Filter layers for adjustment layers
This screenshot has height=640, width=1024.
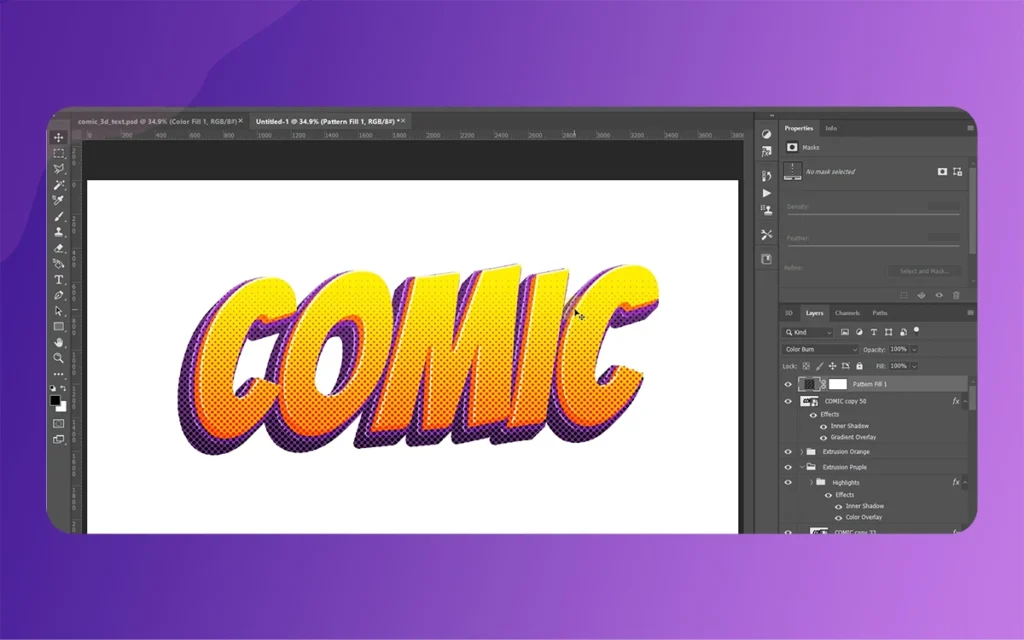[x=859, y=332]
